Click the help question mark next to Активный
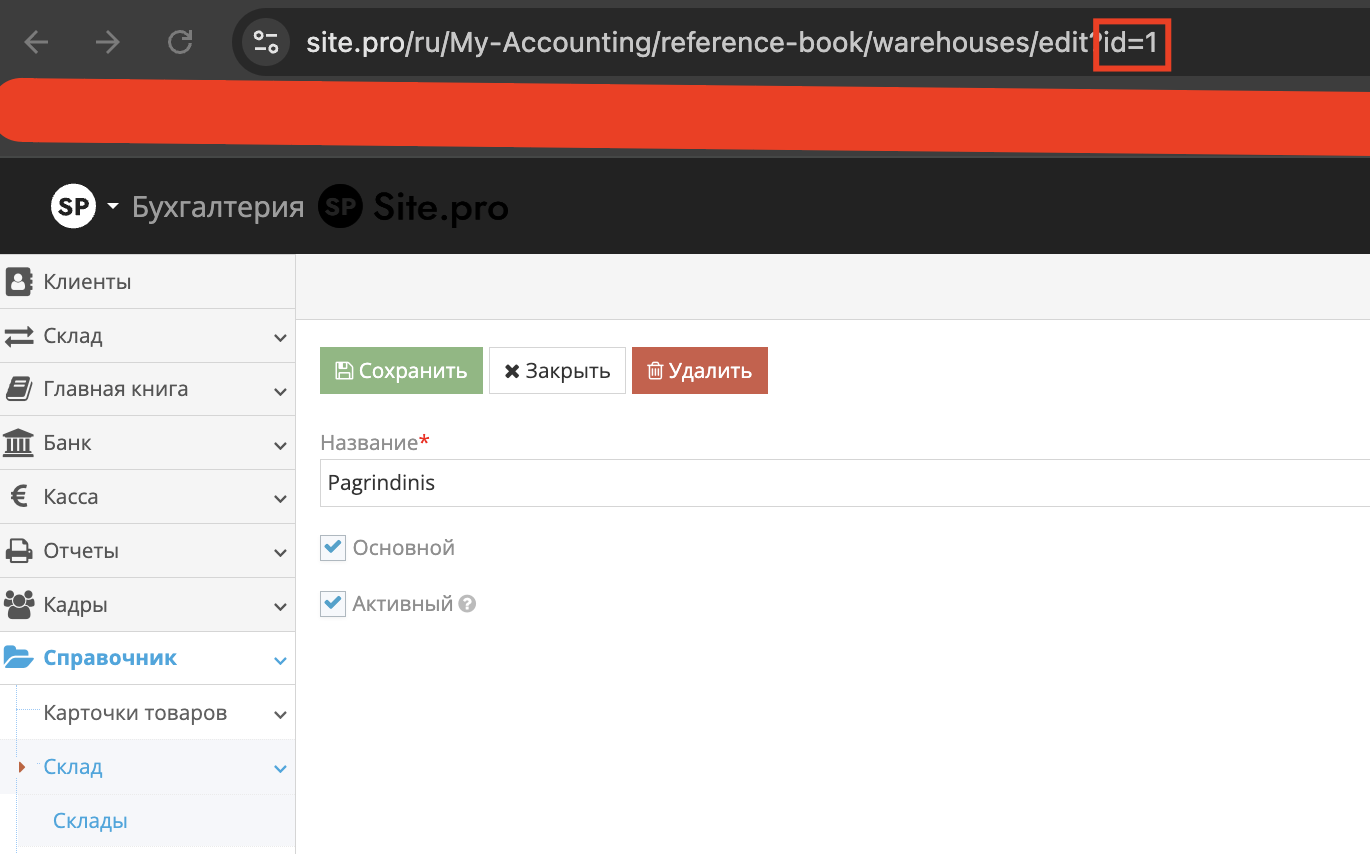This screenshot has width=1370, height=854. point(467,605)
